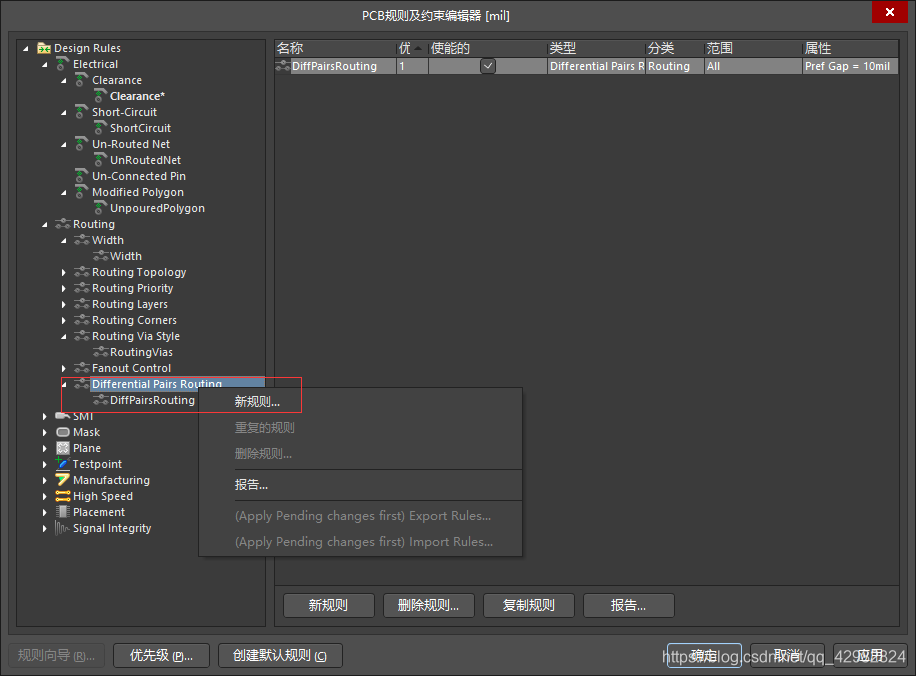Click the Electrical category icon
The height and width of the screenshot is (676, 916).
click(63, 64)
